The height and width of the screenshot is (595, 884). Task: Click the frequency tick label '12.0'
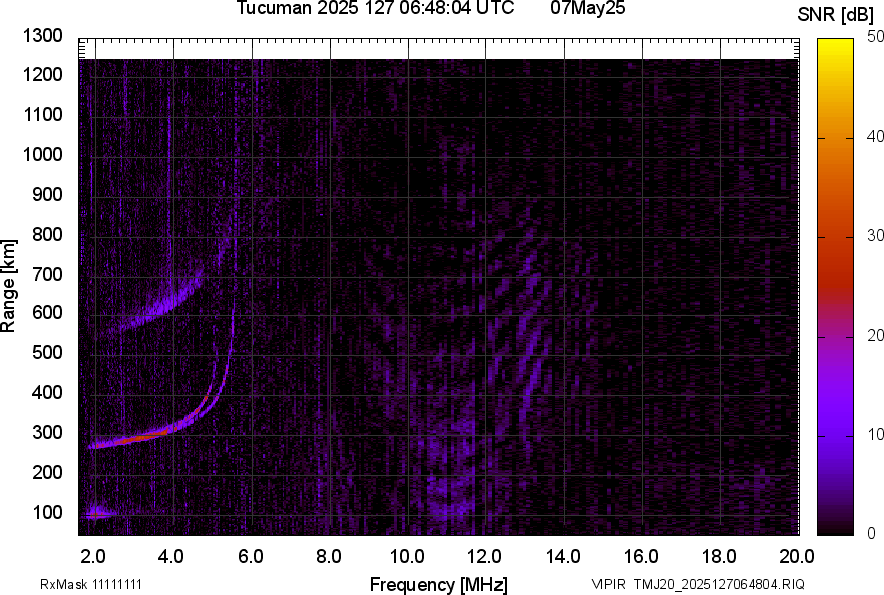pyautogui.click(x=485, y=557)
